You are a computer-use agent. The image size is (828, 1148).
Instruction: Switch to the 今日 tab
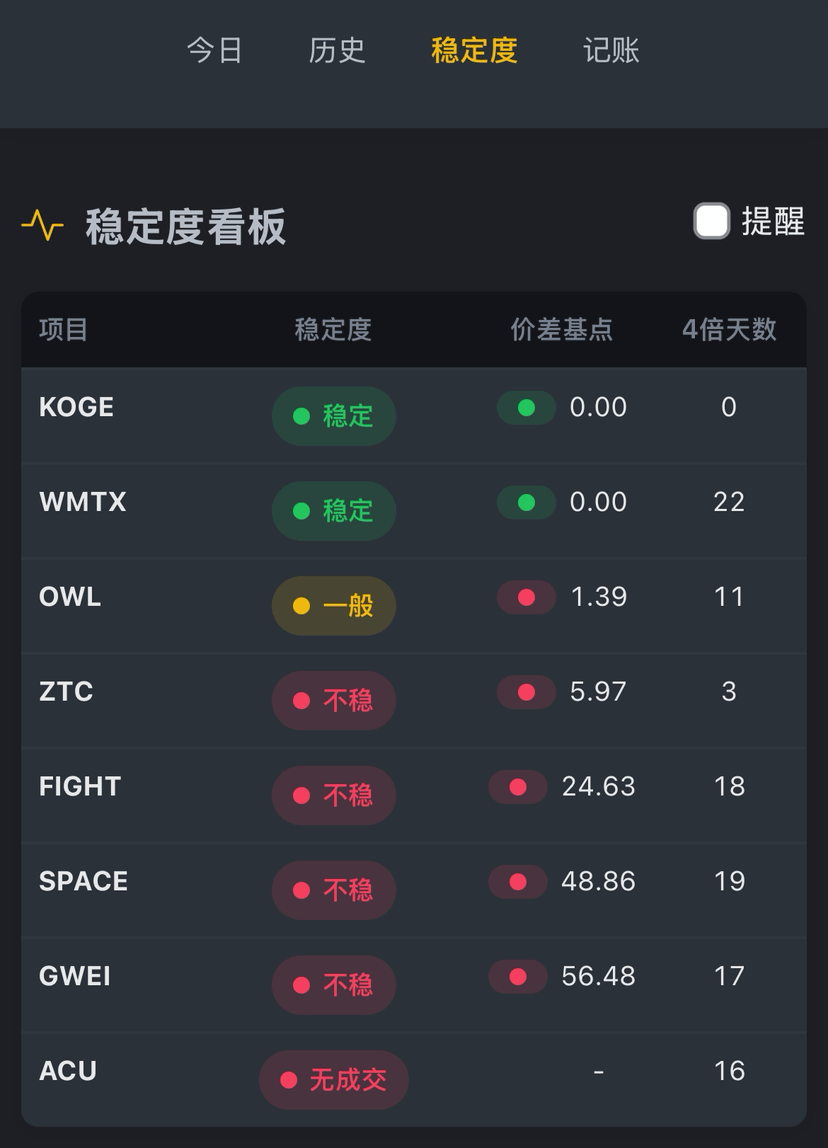coord(215,51)
